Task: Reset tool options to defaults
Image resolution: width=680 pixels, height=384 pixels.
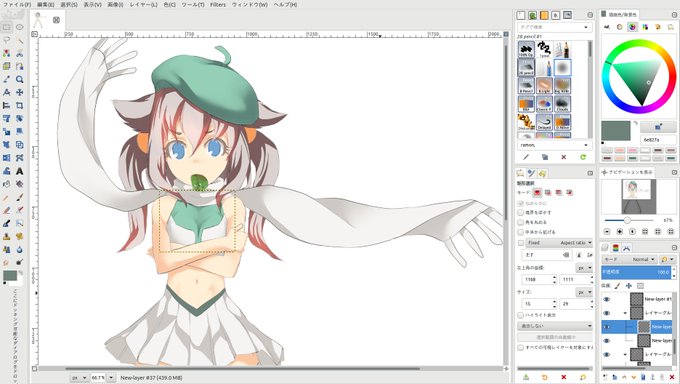Action: coord(583,377)
